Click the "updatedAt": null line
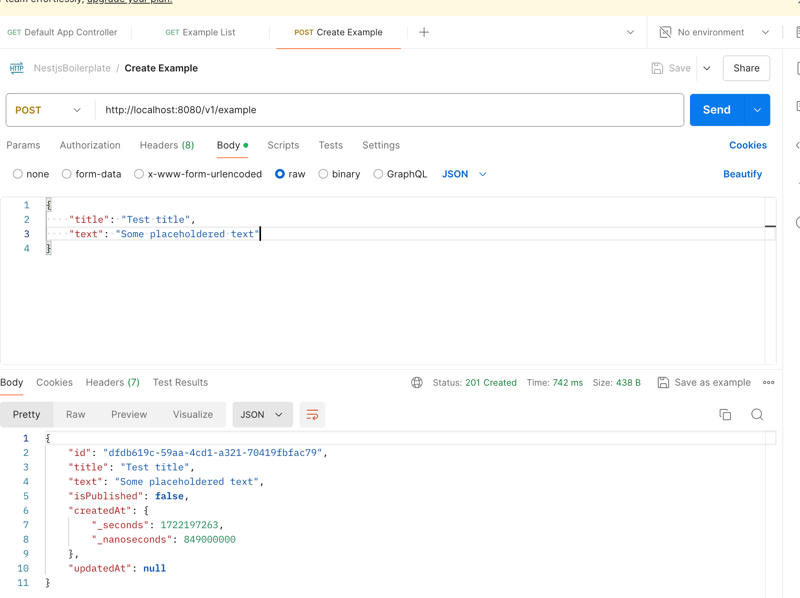Screen dimensions: 800x598 (x=117, y=568)
